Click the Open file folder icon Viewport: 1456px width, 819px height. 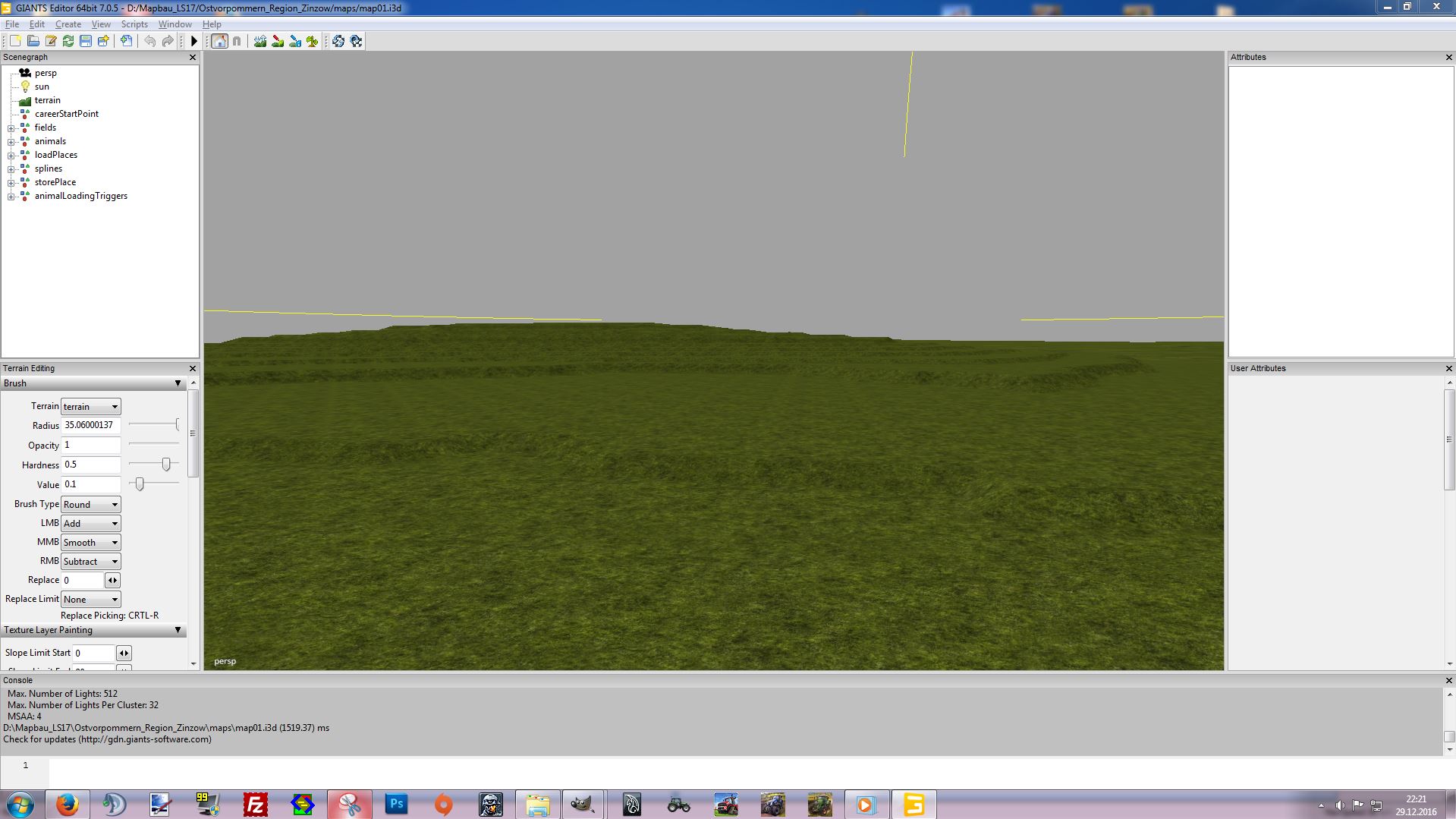[x=33, y=41]
